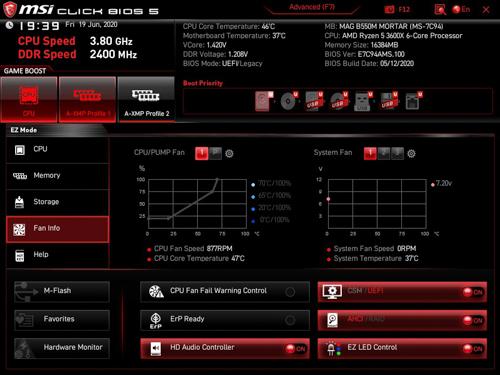Screen dimensions: 500x375
Task: Select the optical disc boot device icon
Action: tap(289, 101)
